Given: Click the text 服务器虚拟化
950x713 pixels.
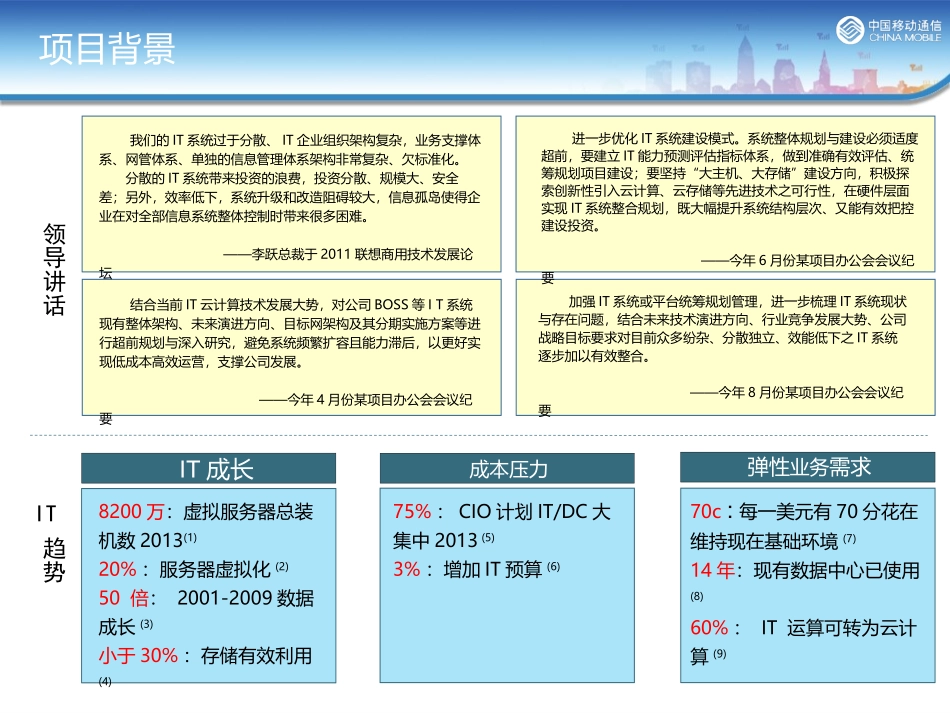Looking at the screenshot, I should 215,569.
